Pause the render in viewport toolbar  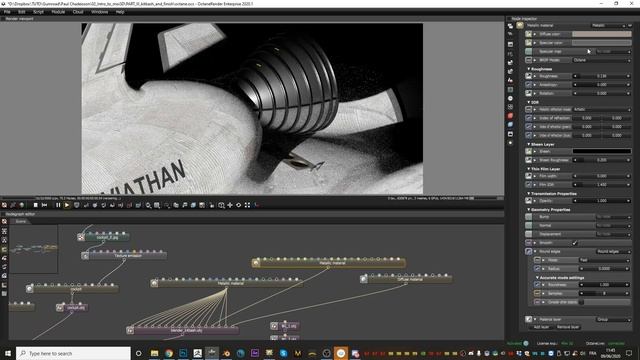tap(58, 205)
